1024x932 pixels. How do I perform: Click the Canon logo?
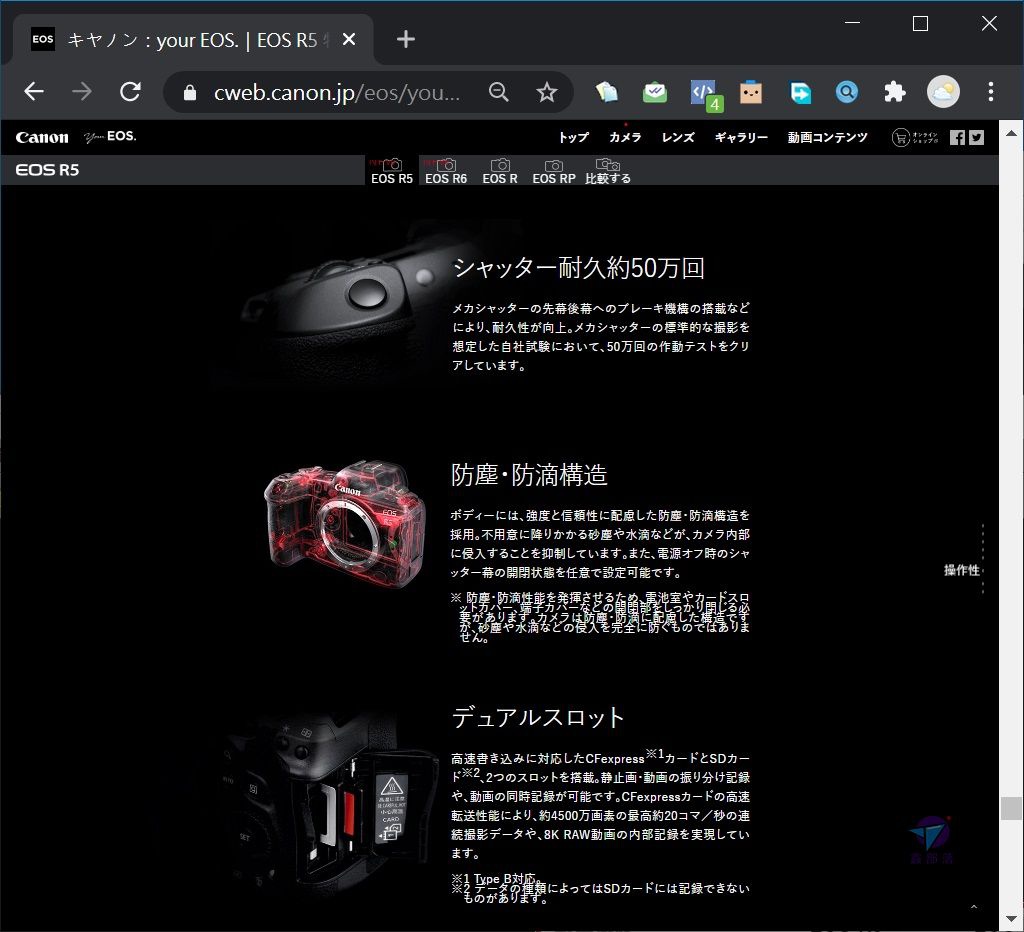click(x=42, y=137)
